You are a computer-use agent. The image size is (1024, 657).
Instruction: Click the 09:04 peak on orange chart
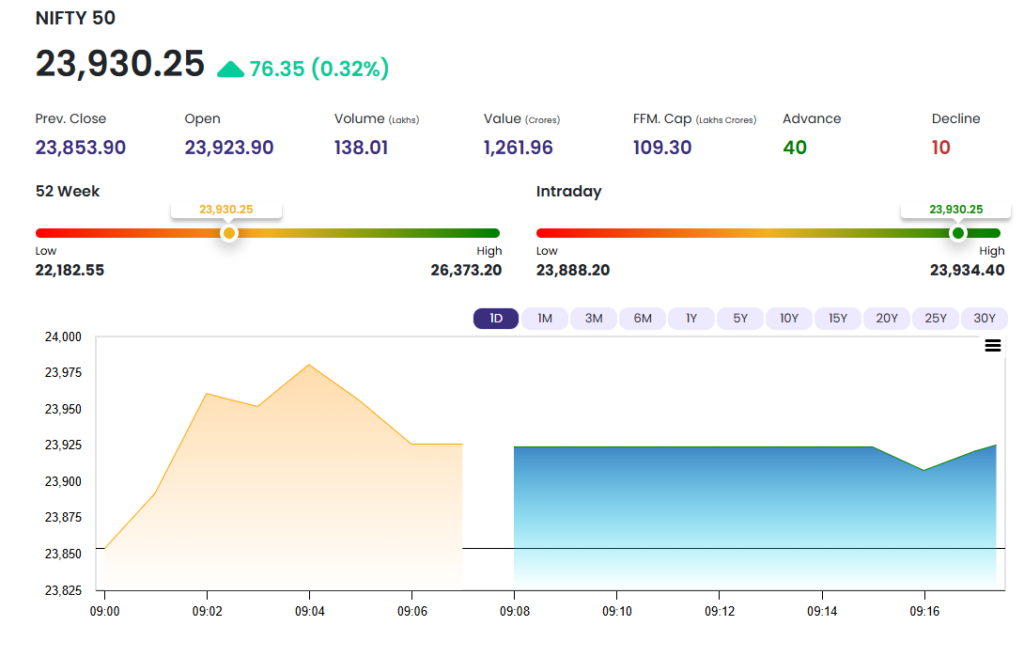click(x=309, y=364)
